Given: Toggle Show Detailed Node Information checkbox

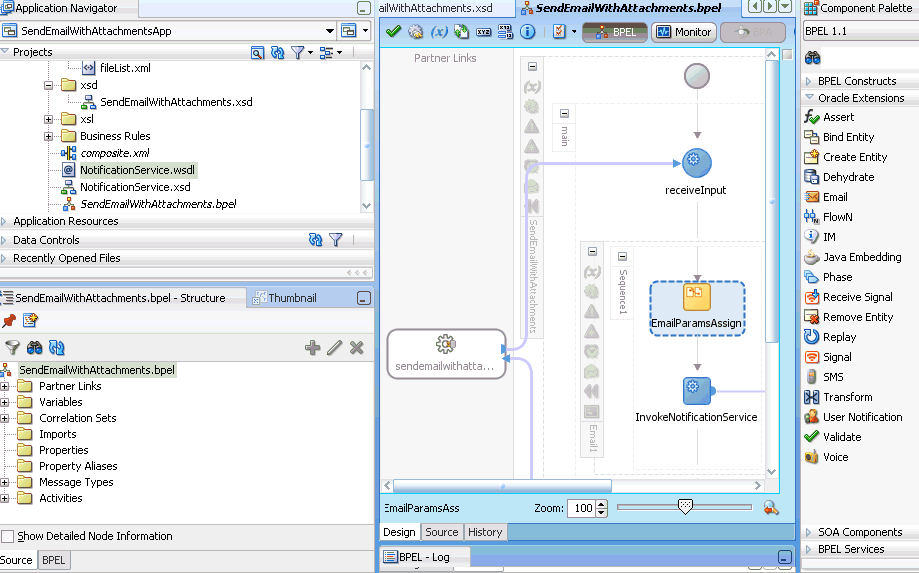Looking at the screenshot, I should pyautogui.click(x=8, y=536).
